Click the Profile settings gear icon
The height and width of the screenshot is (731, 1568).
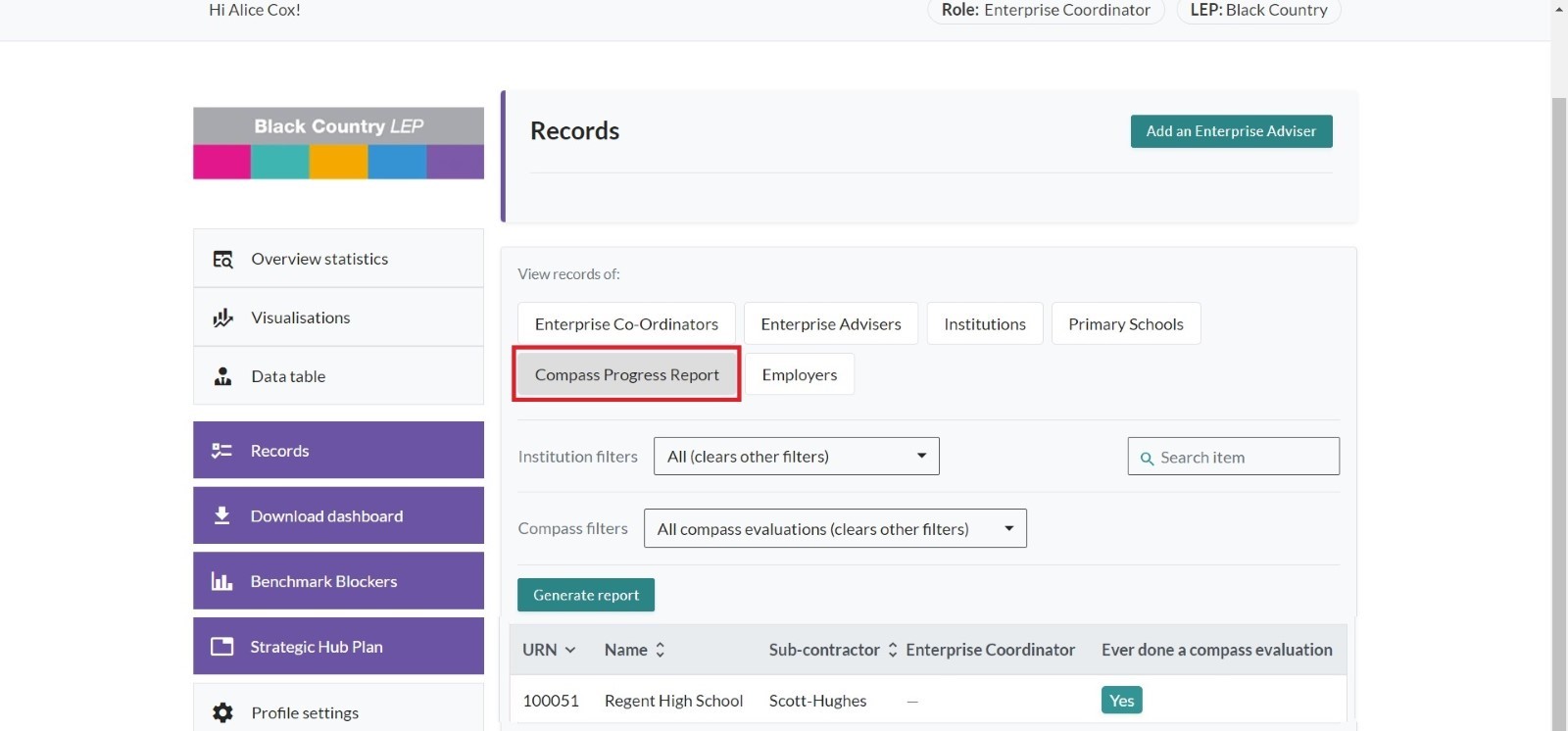(222, 712)
